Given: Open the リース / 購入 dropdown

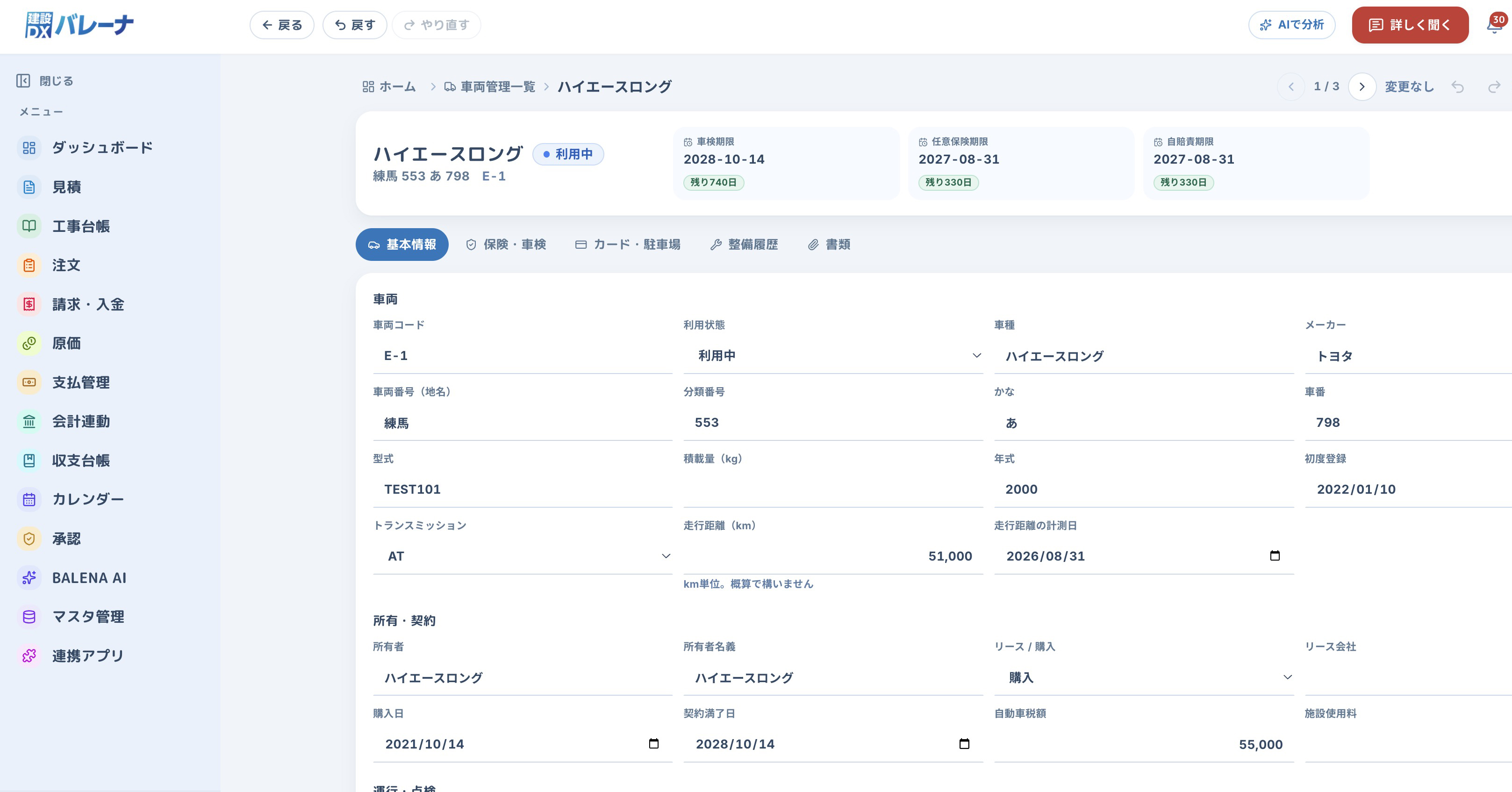Looking at the screenshot, I should [1144, 677].
